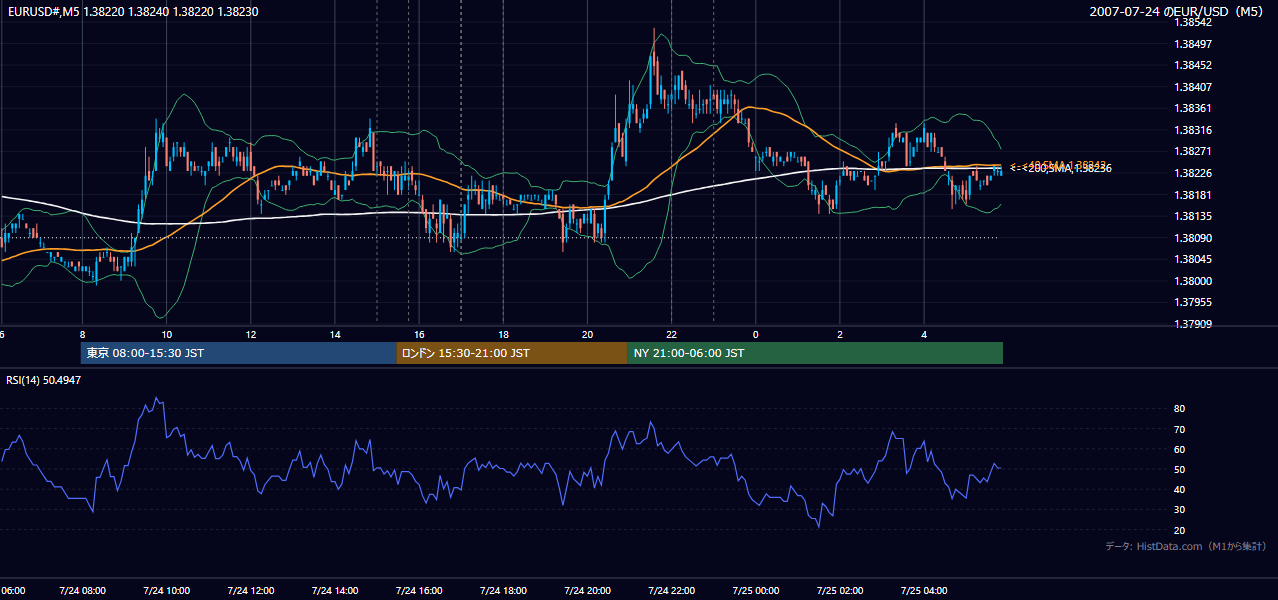Click price level 1.37955 on axis
This screenshot has height=600, width=1278.
1195,302
